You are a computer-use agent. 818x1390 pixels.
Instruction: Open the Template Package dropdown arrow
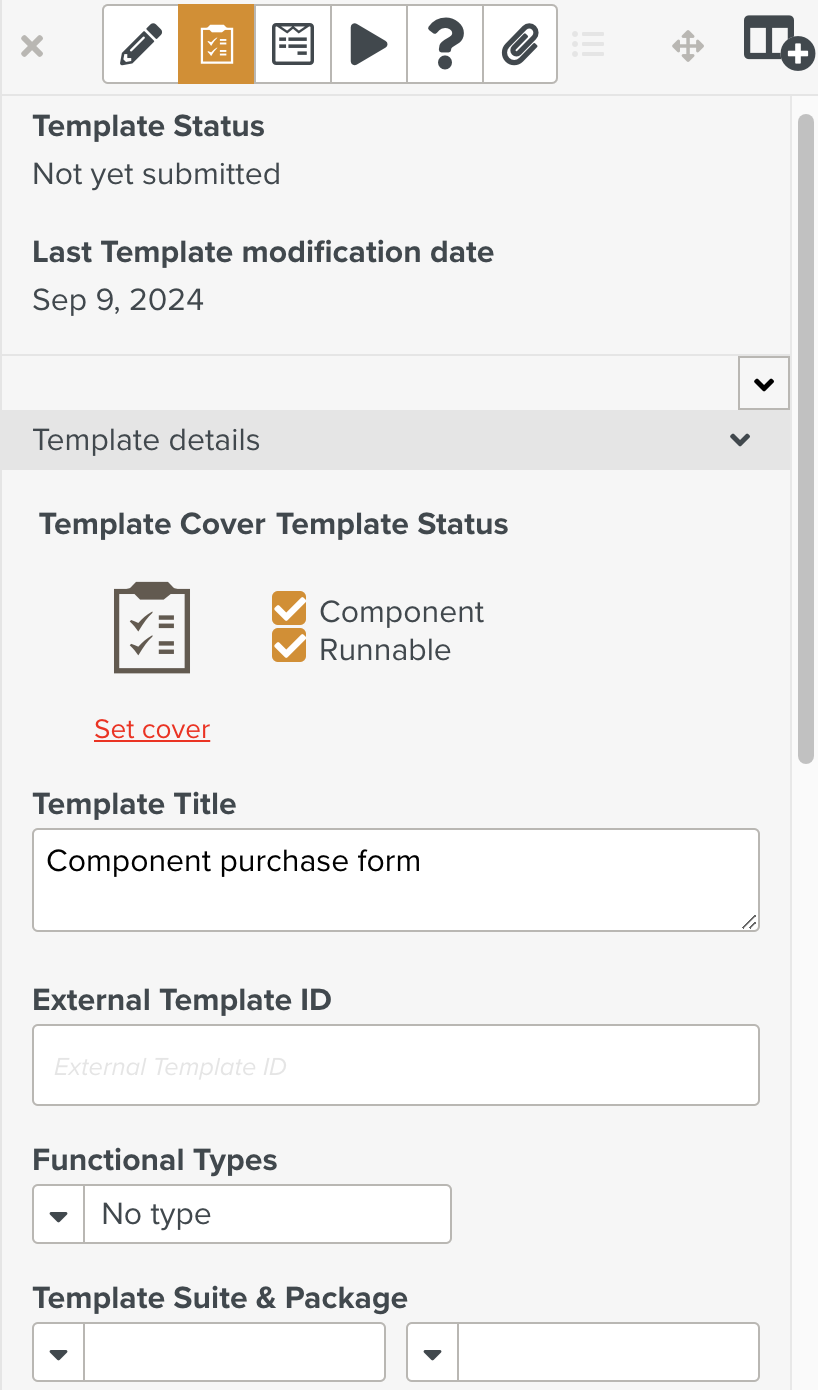click(x=433, y=1353)
